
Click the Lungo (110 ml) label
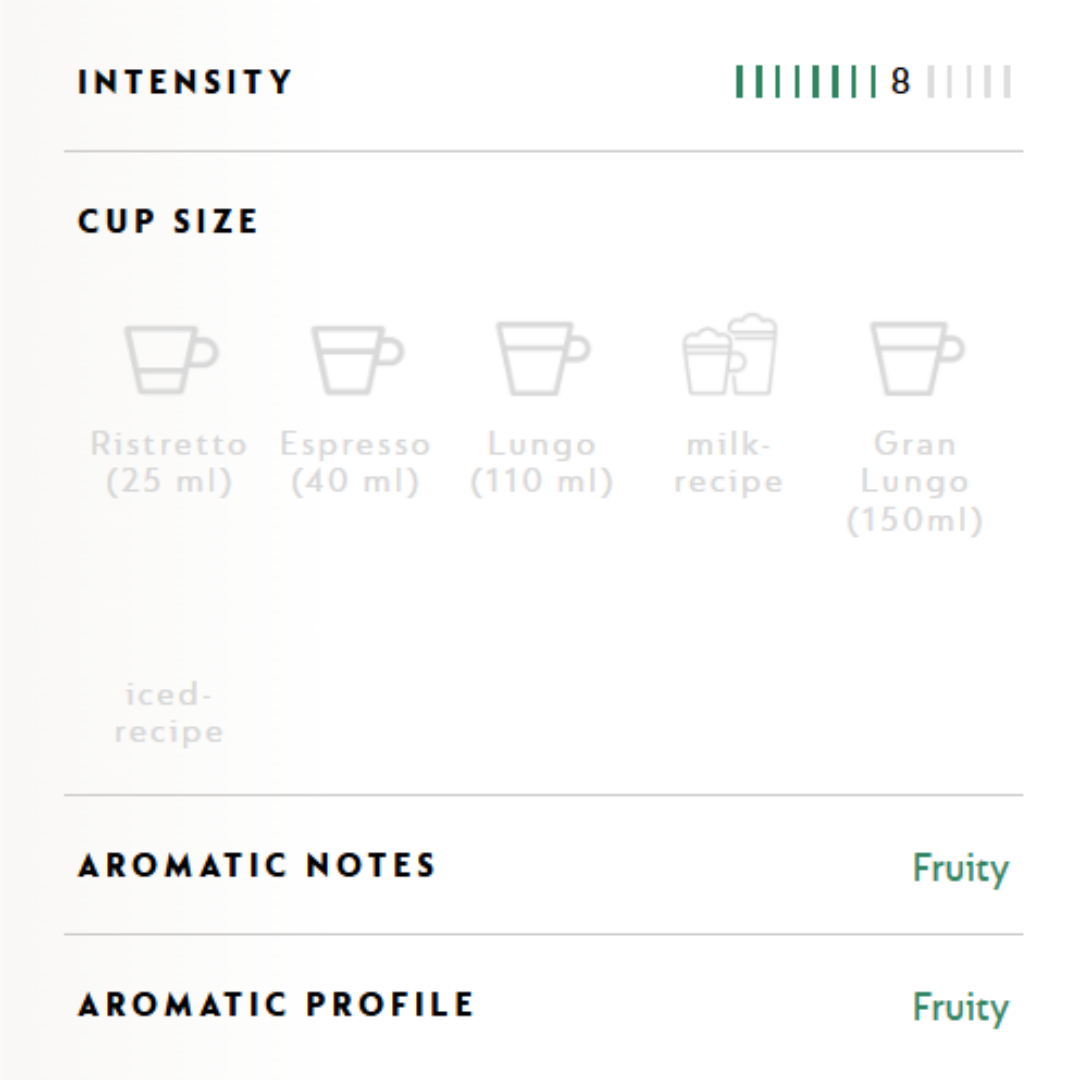542,462
